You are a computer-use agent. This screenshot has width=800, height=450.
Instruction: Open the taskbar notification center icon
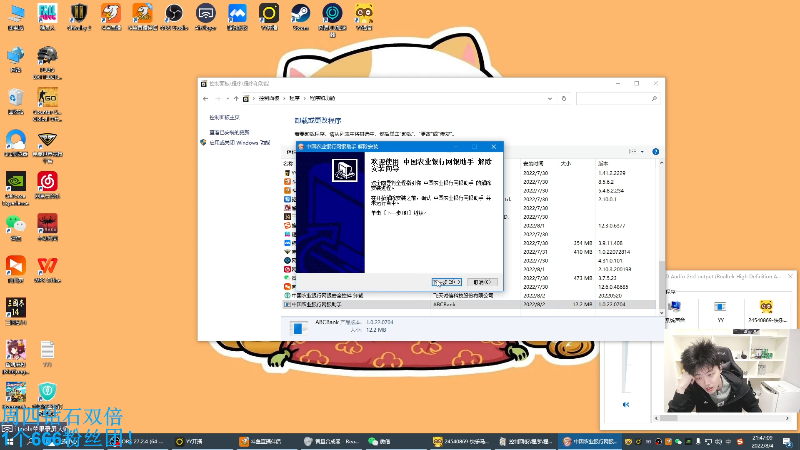pos(787,442)
